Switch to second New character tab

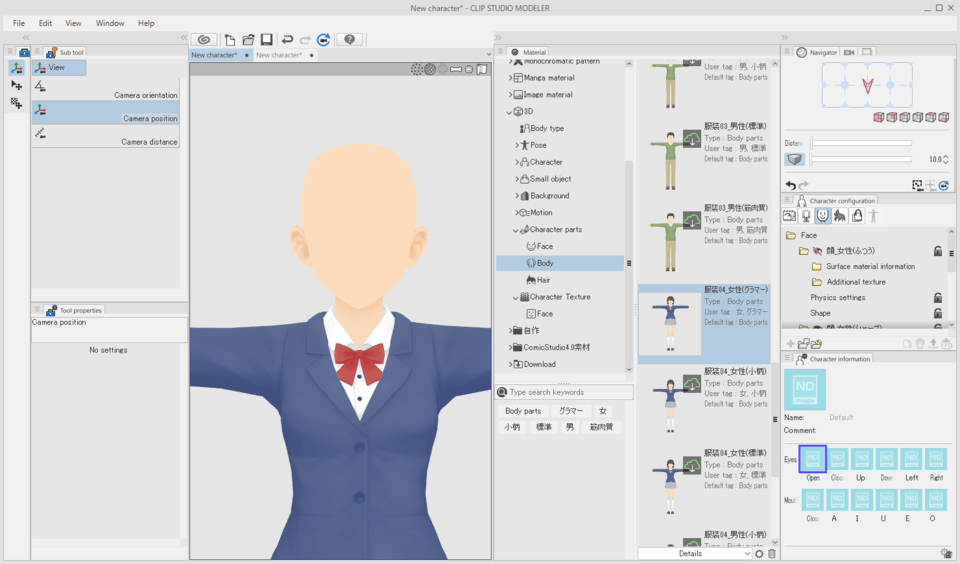pos(285,55)
